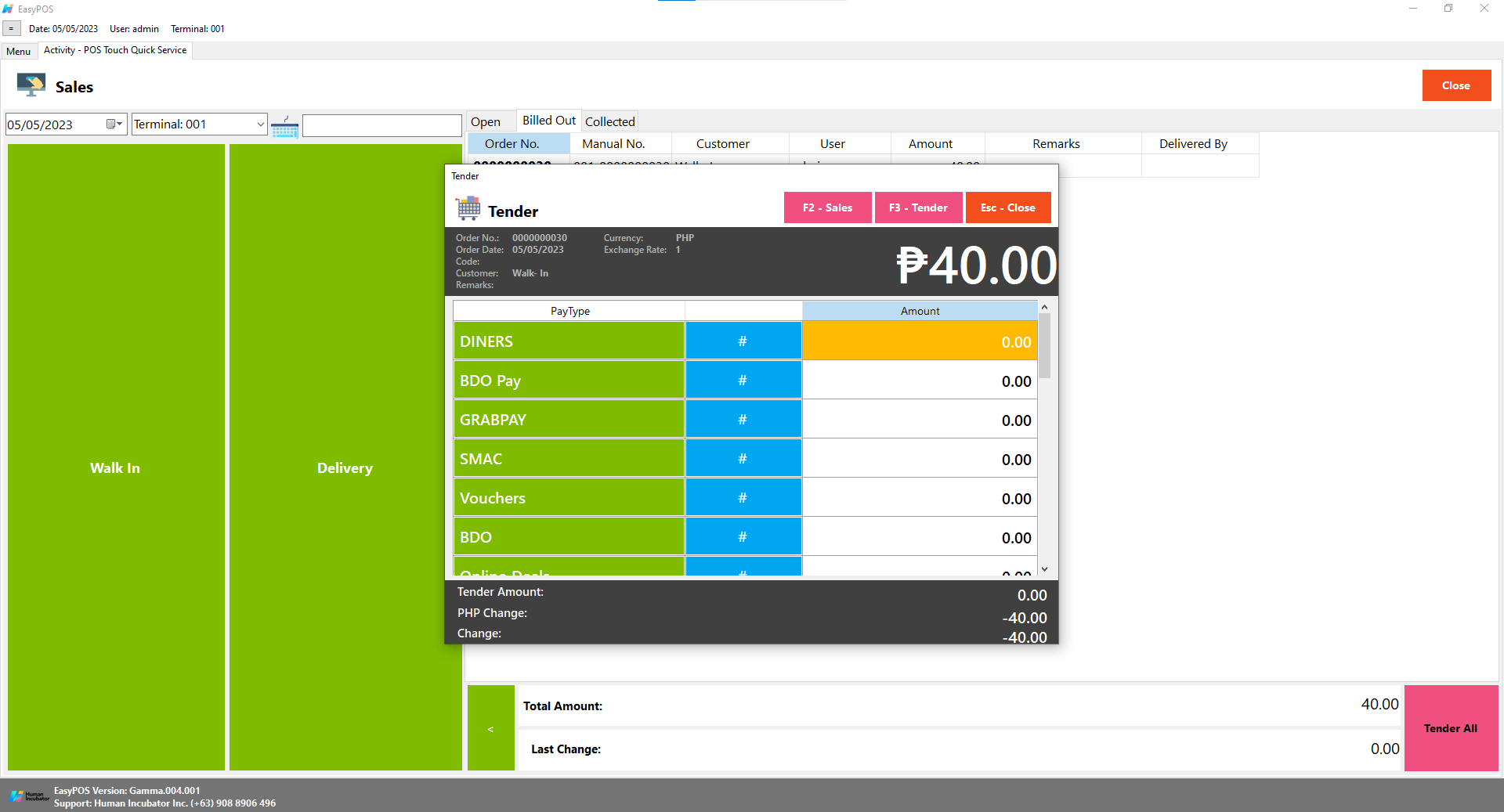1504x812 pixels.
Task: Click the Tender Amount value 0.00
Action: pos(1032,595)
